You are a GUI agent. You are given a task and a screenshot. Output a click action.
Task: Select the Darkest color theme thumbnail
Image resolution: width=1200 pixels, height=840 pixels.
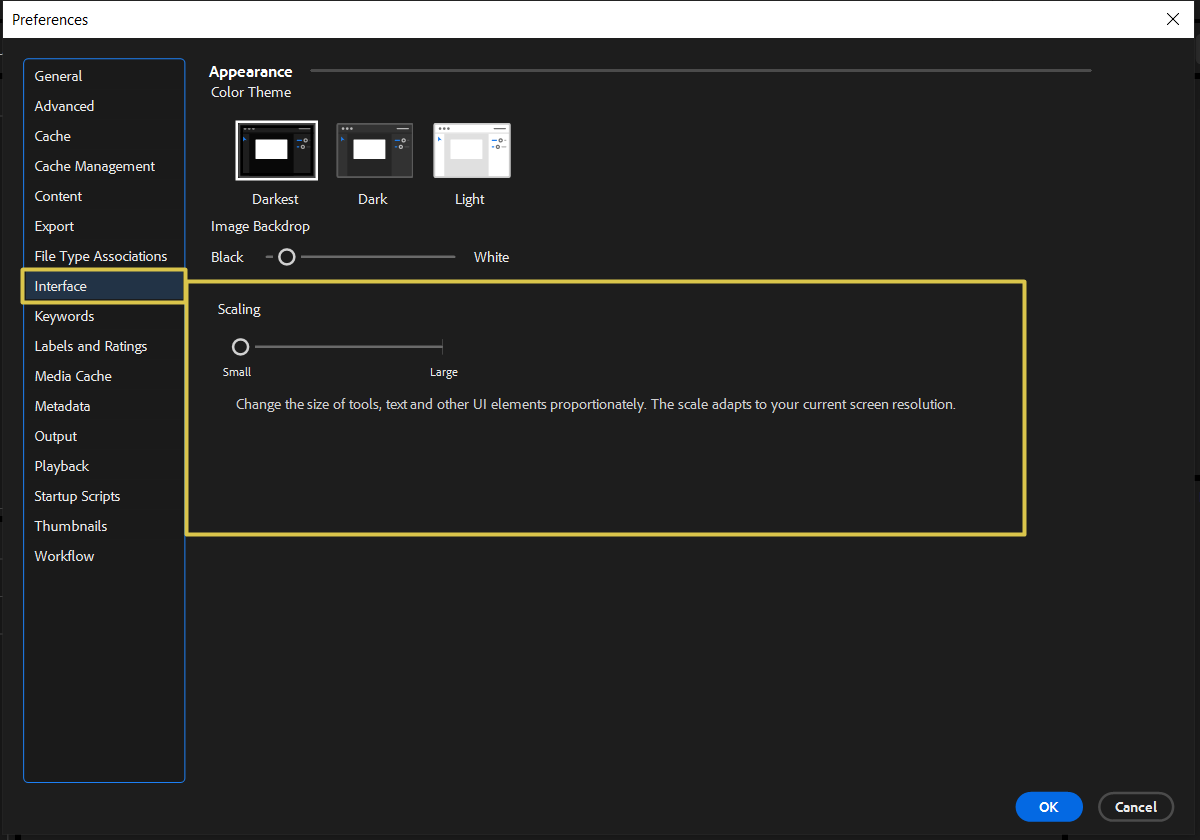coord(276,150)
